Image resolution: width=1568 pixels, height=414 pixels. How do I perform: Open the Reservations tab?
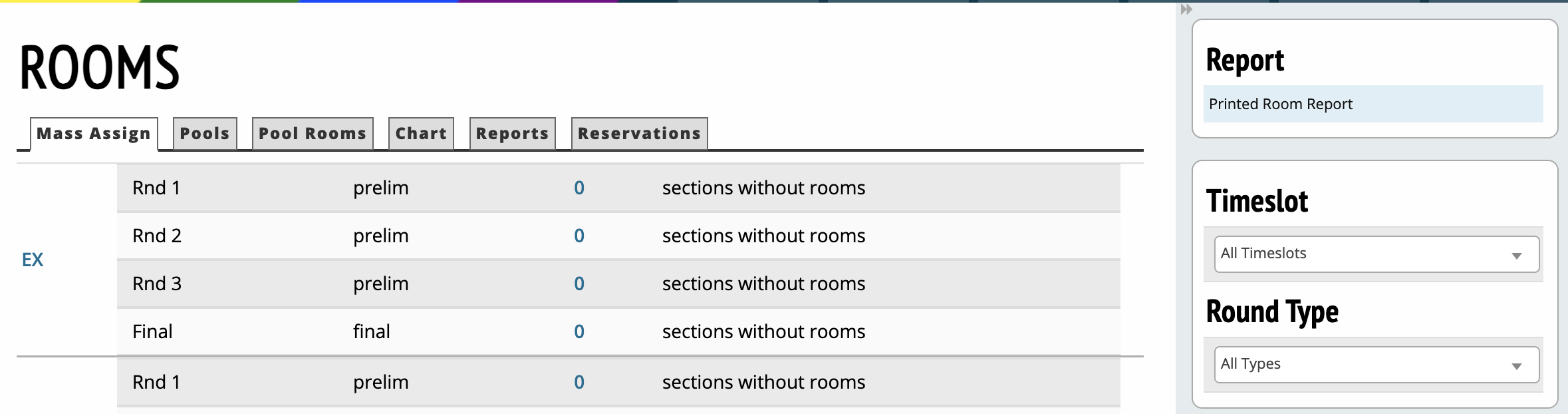click(639, 134)
